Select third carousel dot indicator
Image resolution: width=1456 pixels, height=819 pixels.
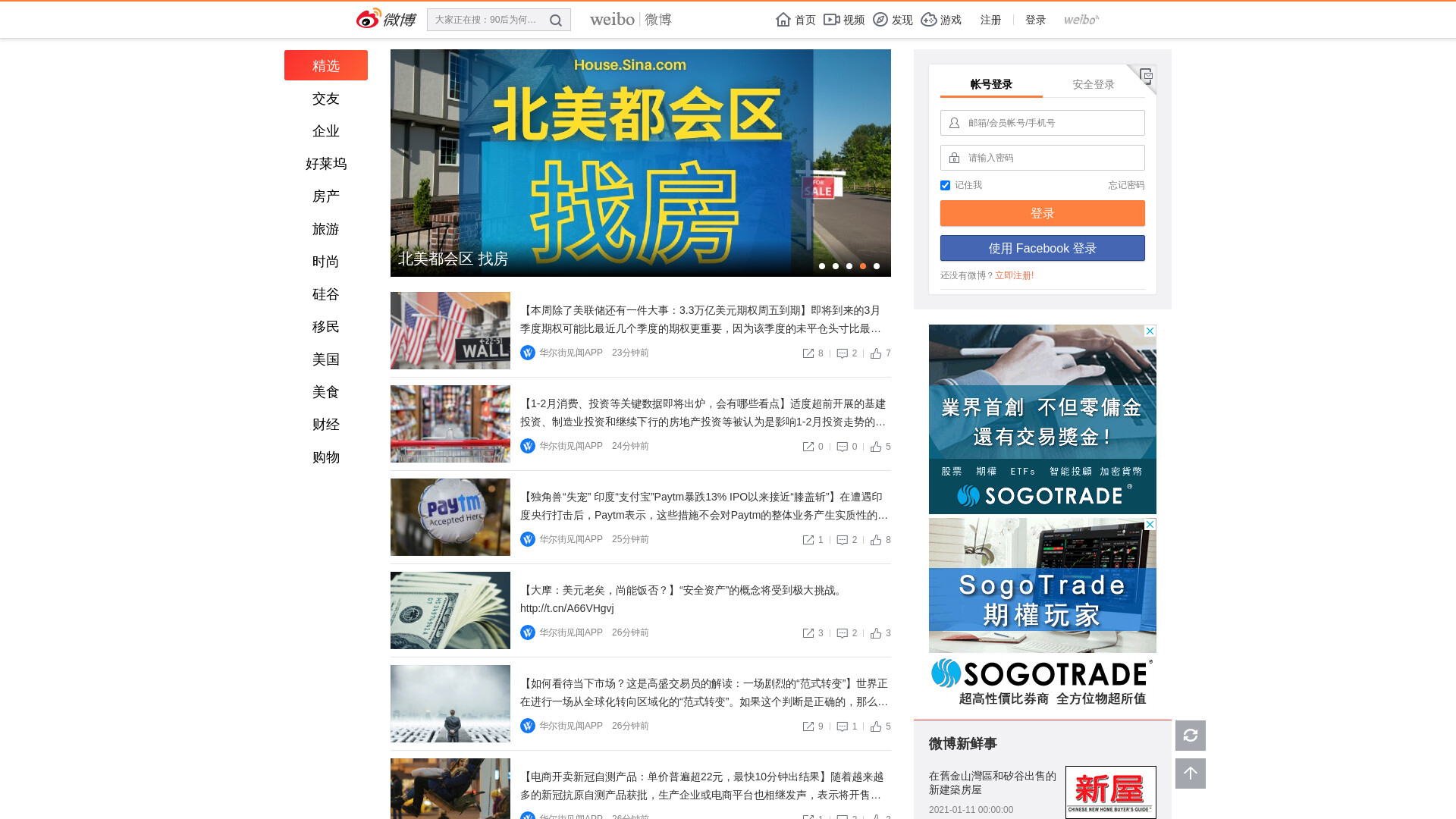[849, 266]
